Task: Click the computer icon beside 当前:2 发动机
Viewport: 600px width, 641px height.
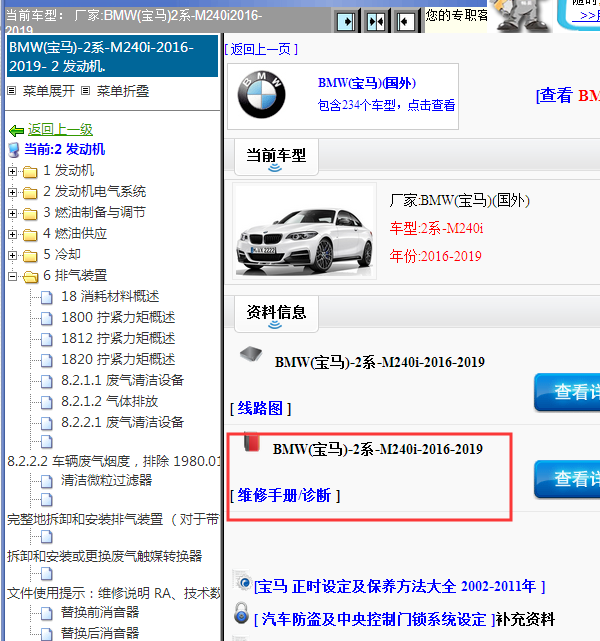Action: point(14,150)
